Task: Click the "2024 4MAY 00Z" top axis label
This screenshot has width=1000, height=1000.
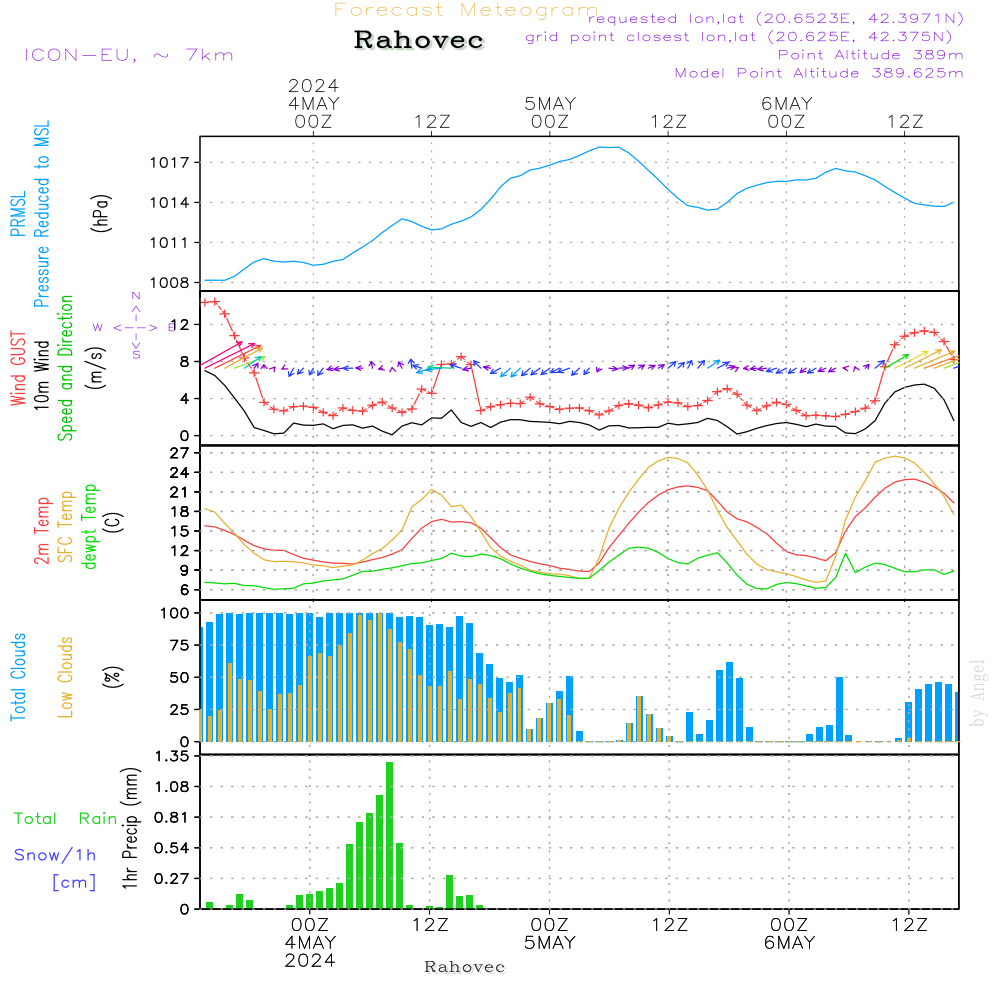Action: 313,103
